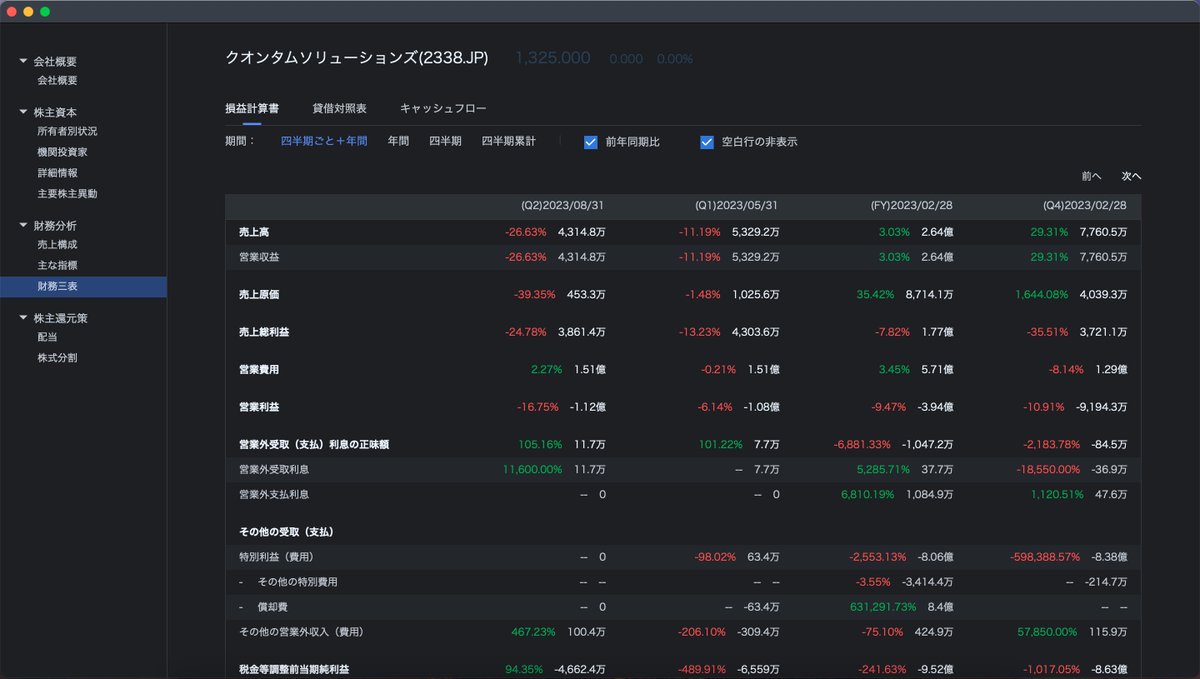Click the 売上総利益 row label
The image size is (1200, 679).
[264, 332]
